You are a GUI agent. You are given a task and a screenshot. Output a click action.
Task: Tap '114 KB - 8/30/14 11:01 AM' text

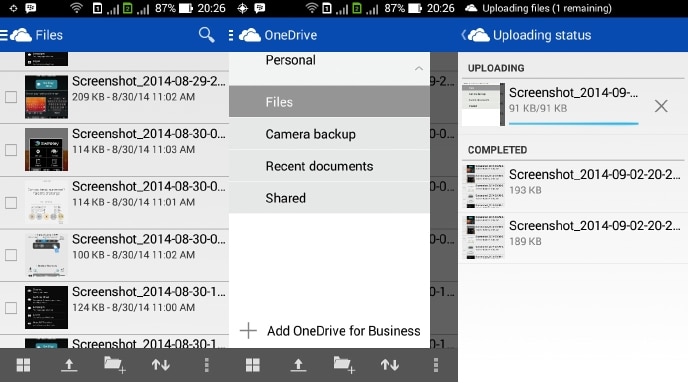[133, 202]
